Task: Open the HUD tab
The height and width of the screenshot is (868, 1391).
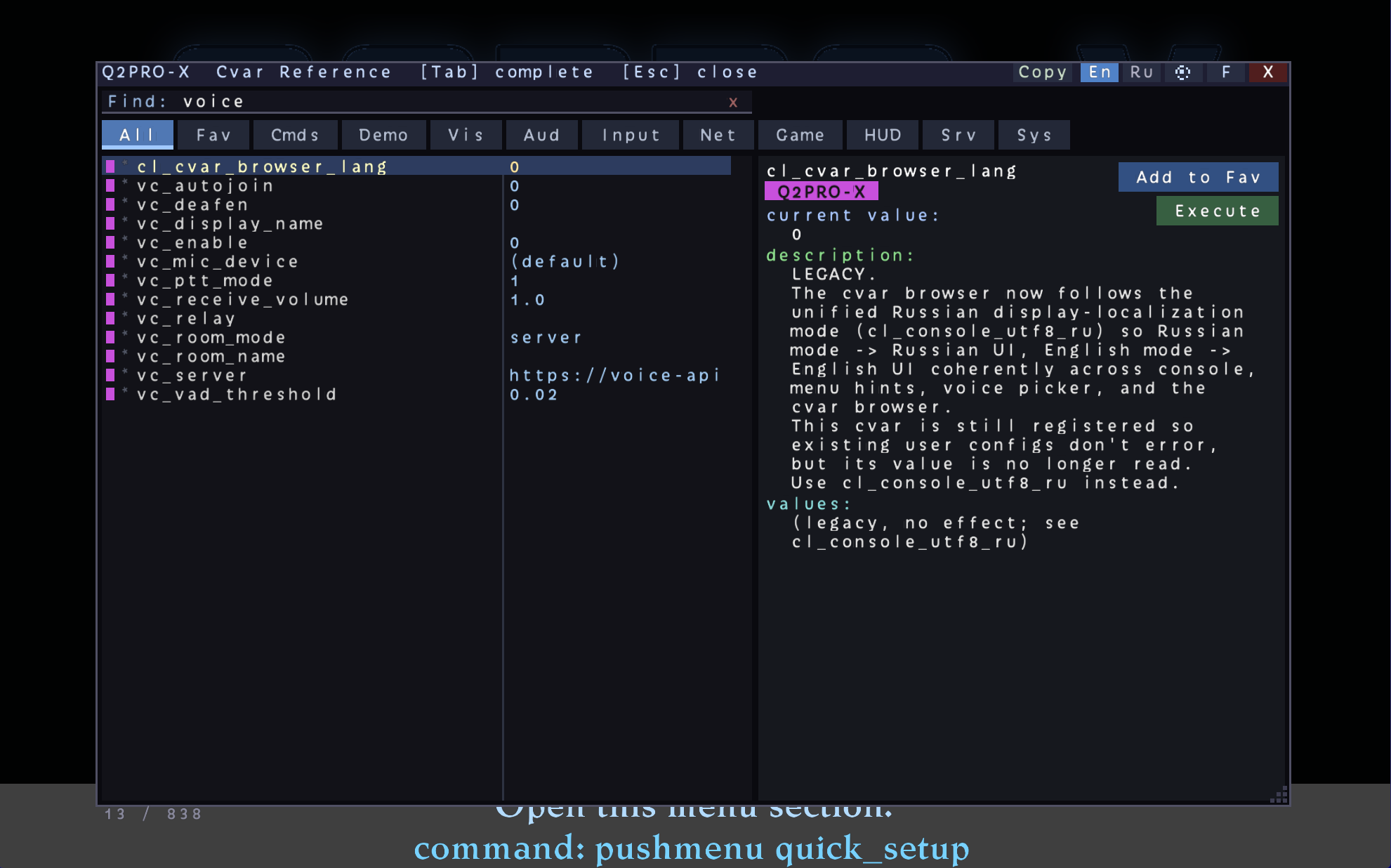Action: tap(883, 135)
